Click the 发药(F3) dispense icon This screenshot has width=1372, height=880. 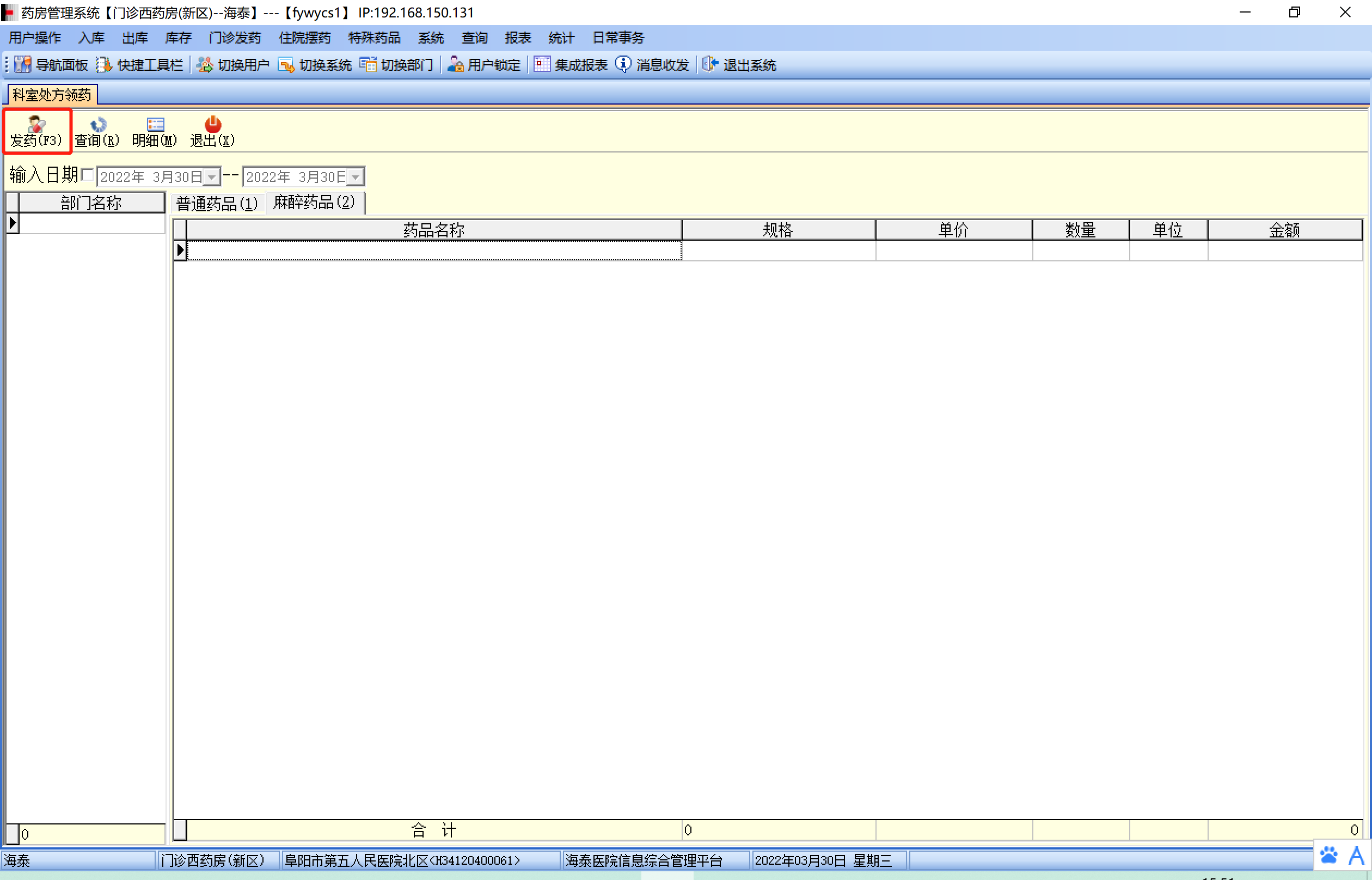tap(36, 125)
